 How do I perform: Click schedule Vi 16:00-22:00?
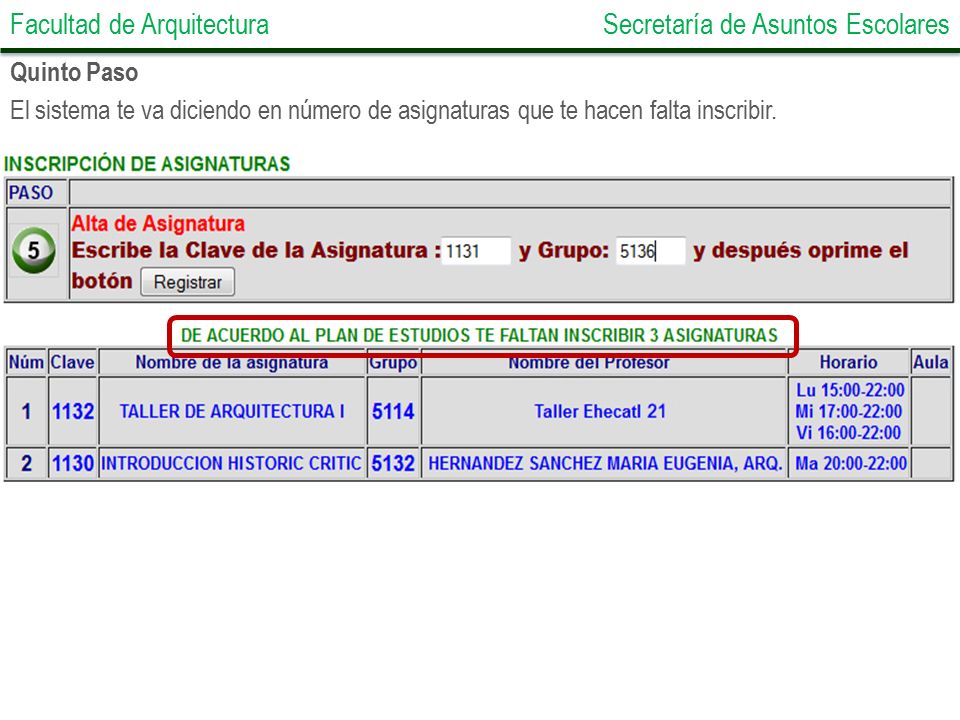click(x=849, y=433)
